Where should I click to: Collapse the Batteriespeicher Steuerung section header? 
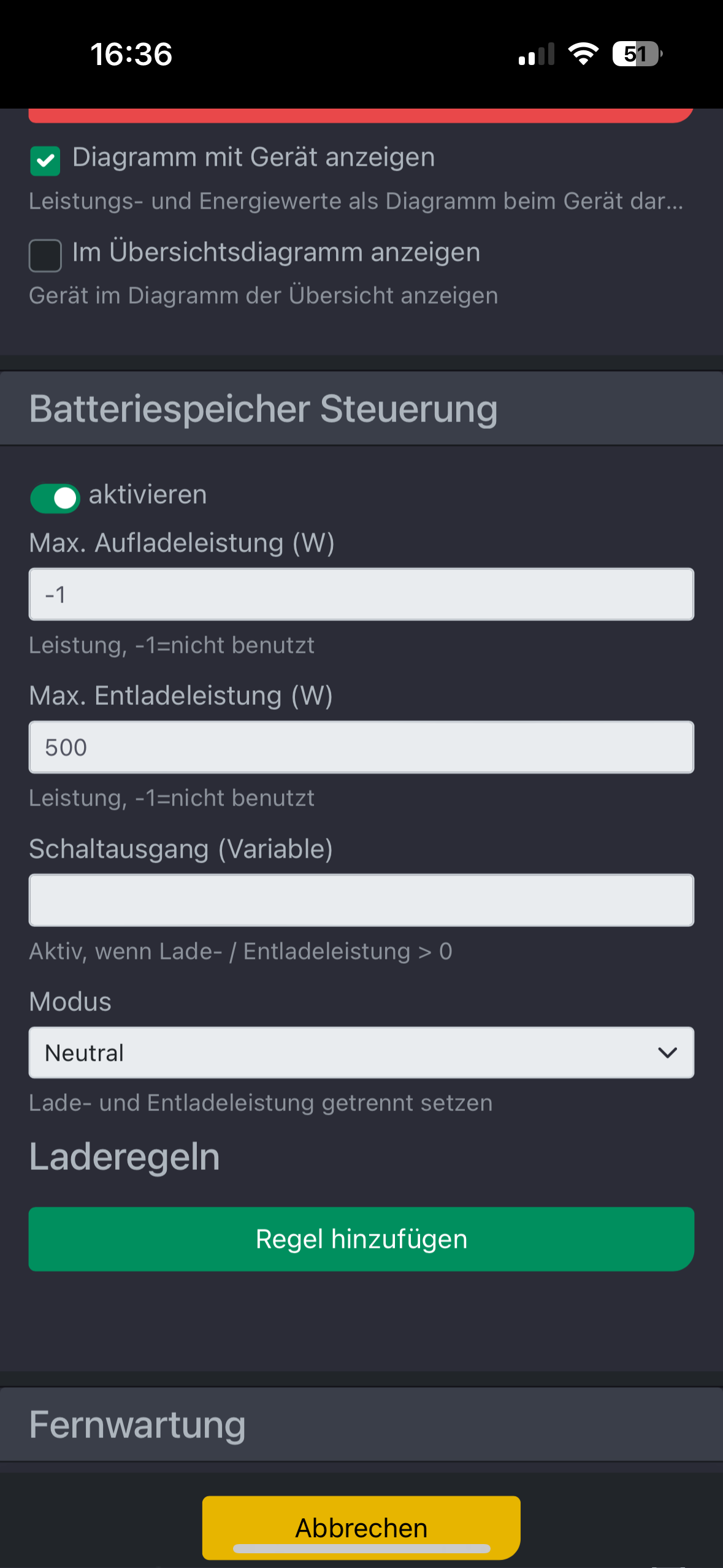pos(361,409)
